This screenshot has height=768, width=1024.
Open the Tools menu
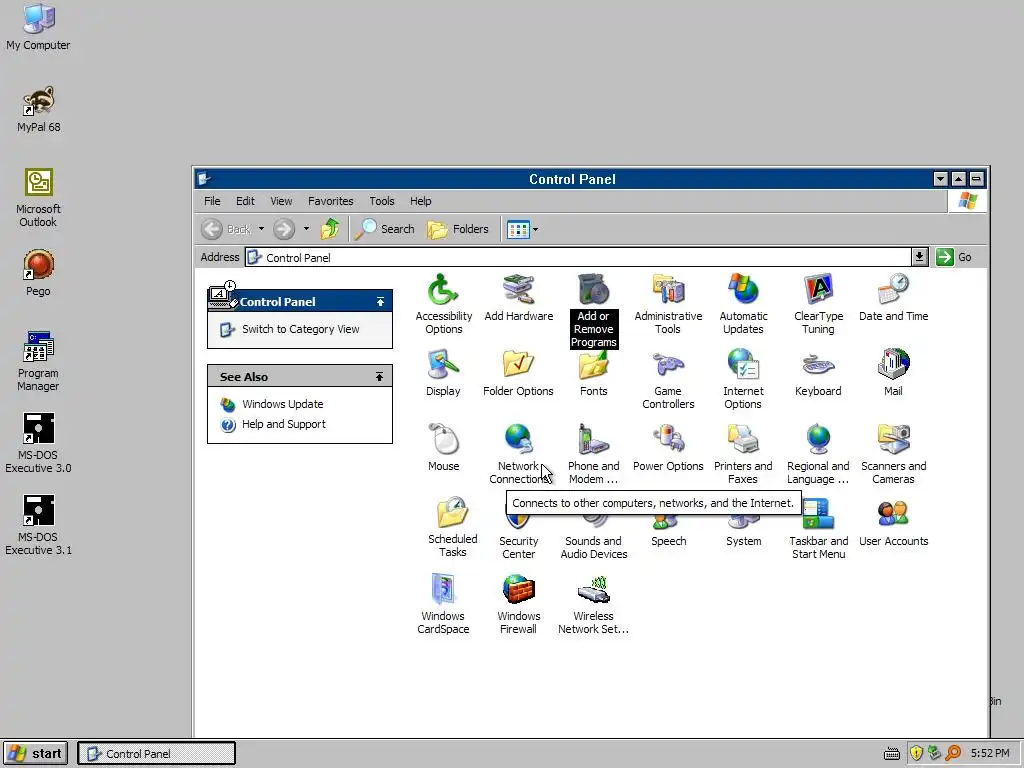pos(382,201)
